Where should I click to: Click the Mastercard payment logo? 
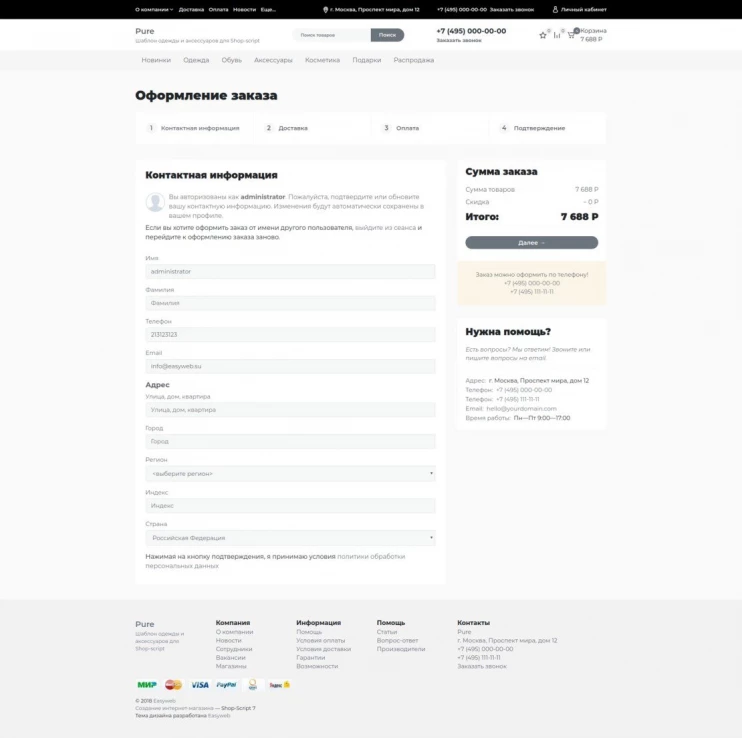click(x=173, y=685)
